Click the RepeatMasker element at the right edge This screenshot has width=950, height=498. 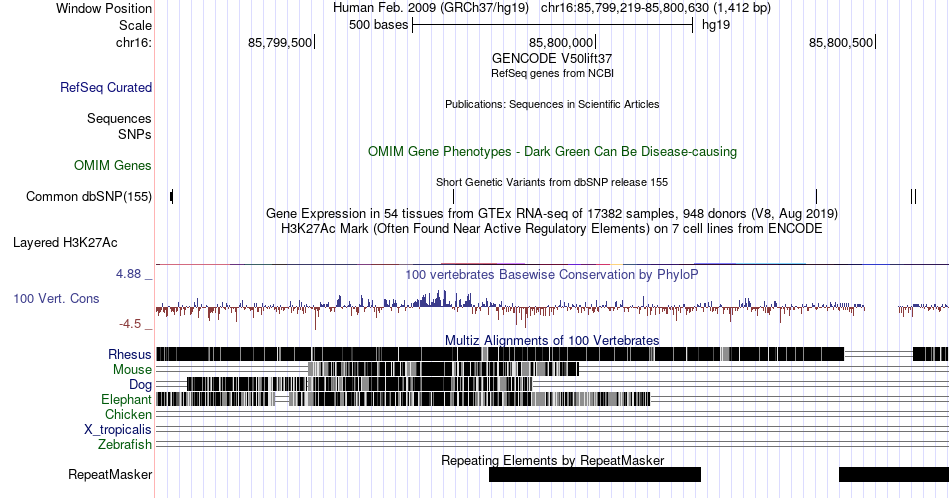[x=894, y=474]
